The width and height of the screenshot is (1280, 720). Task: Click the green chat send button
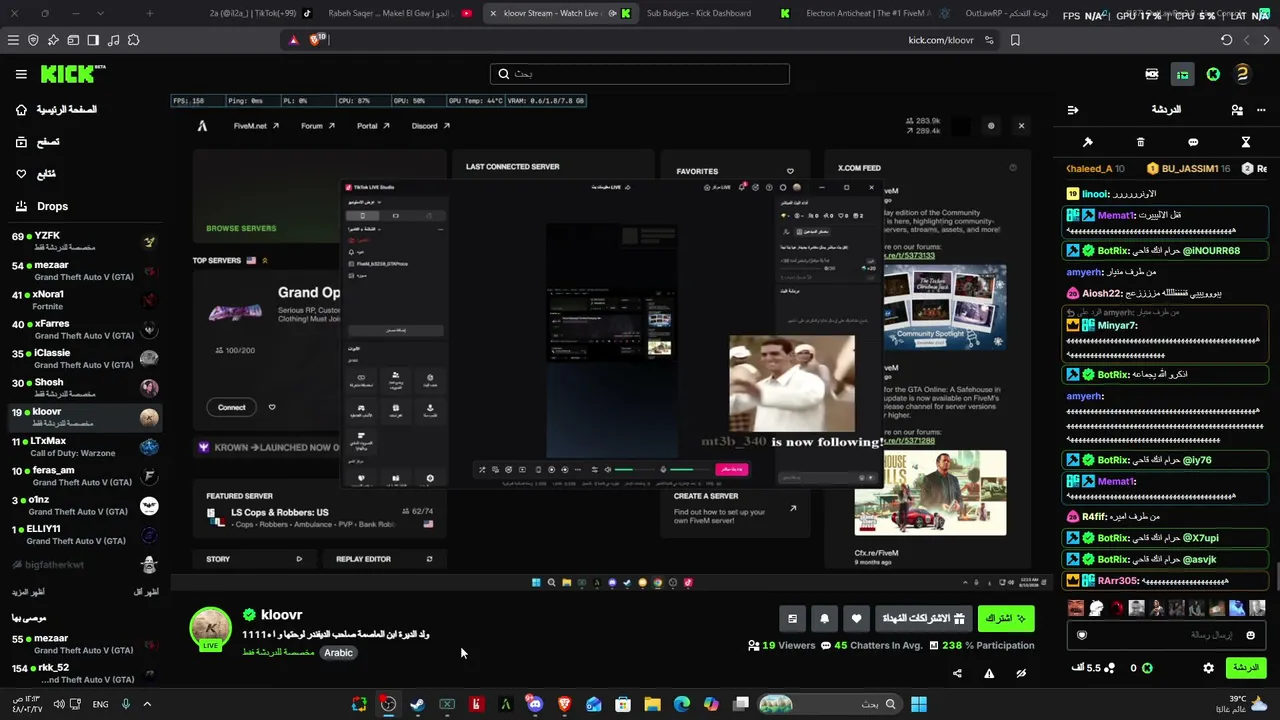click(x=1245, y=667)
